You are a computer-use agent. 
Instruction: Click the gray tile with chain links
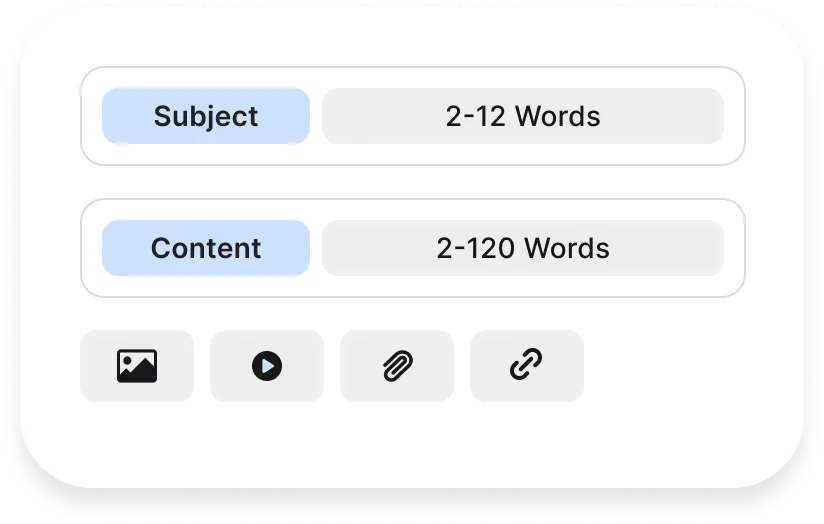(527, 366)
